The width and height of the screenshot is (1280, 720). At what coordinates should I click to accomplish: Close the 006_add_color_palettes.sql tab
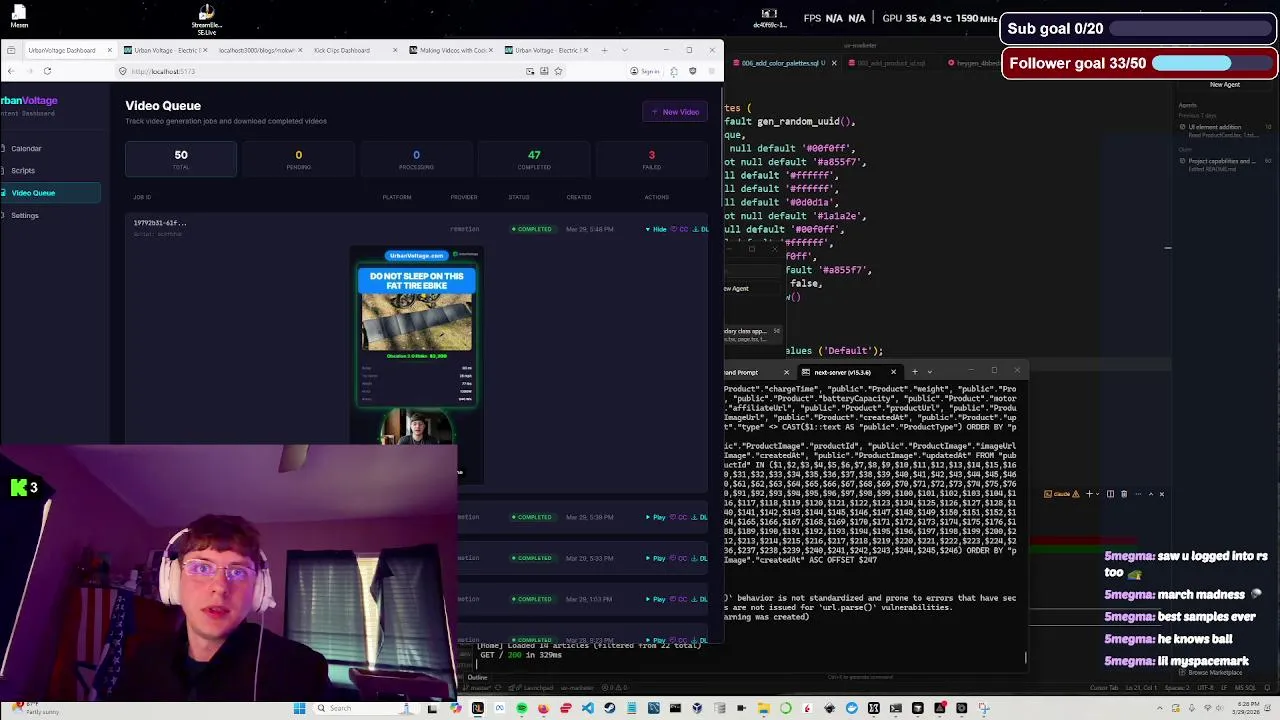pos(835,63)
